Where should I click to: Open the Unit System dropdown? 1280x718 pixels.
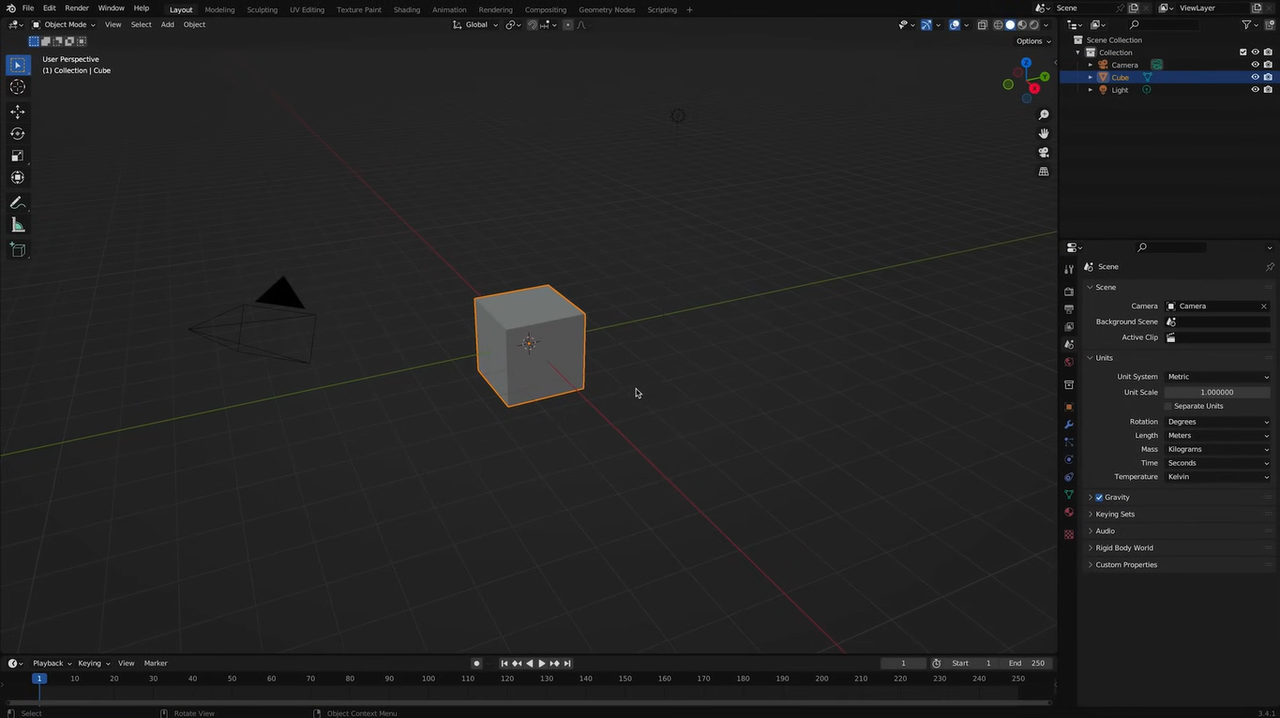pyautogui.click(x=1218, y=376)
